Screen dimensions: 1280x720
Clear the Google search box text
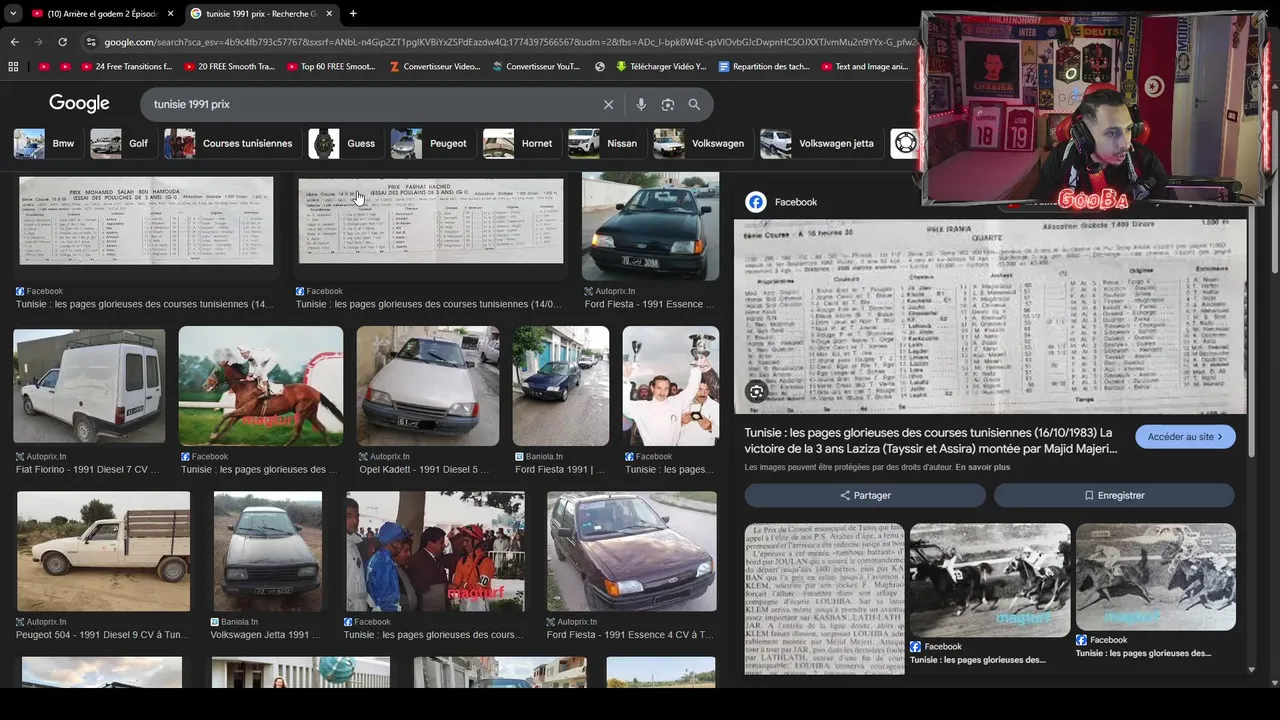pos(608,104)
